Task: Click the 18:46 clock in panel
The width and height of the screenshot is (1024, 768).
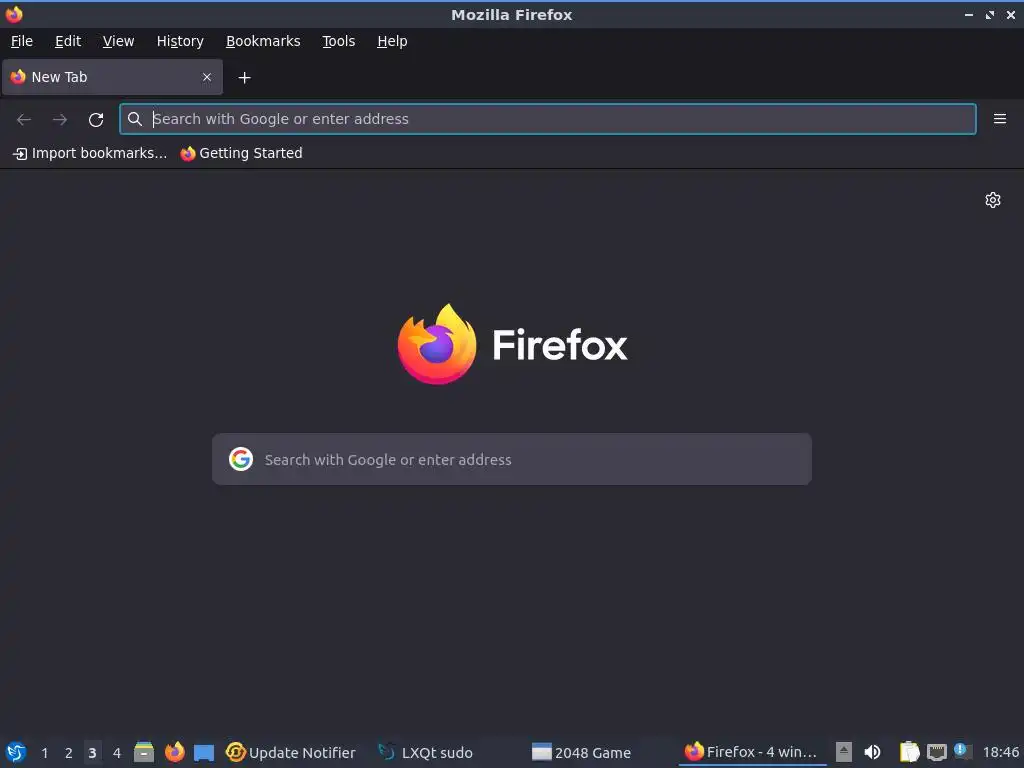Action: click(1000, 752)
